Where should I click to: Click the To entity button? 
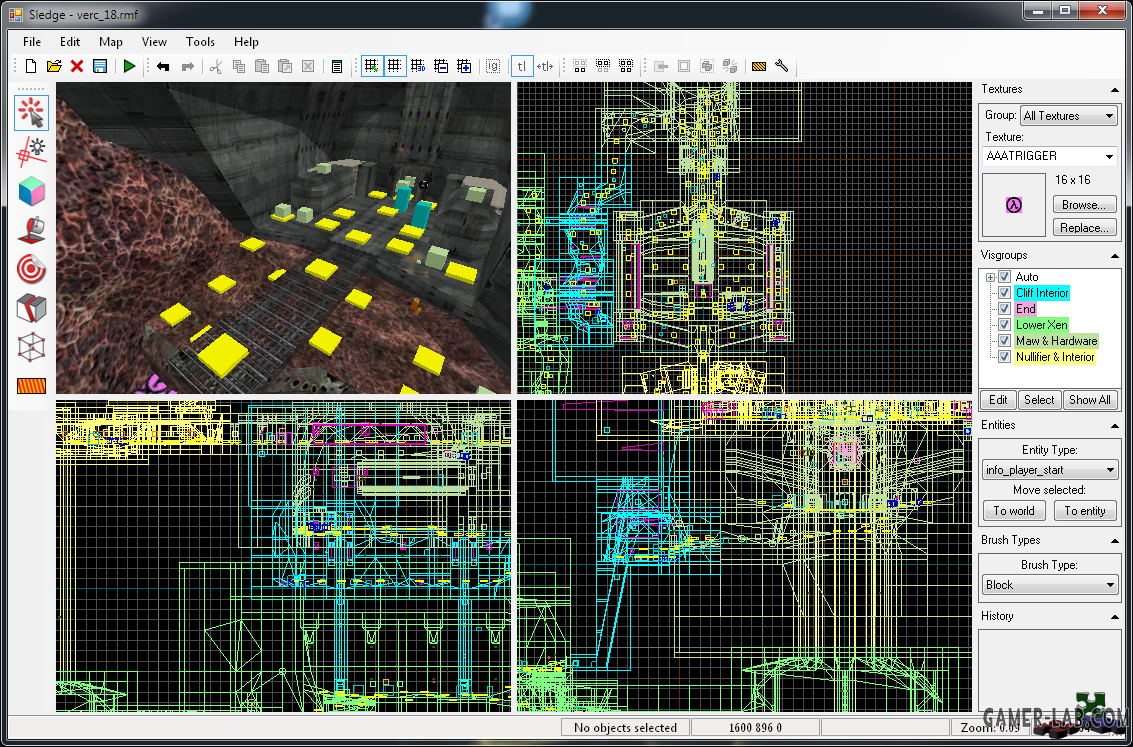(x=1085, y=511)
